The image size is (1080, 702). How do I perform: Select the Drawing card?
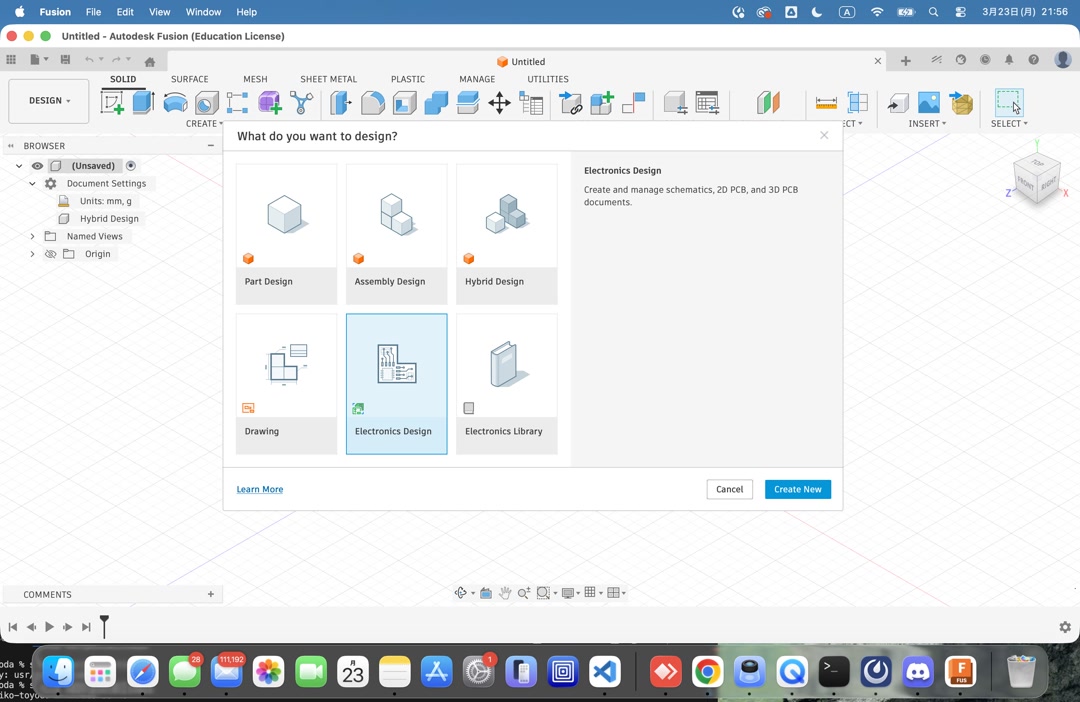287,384
